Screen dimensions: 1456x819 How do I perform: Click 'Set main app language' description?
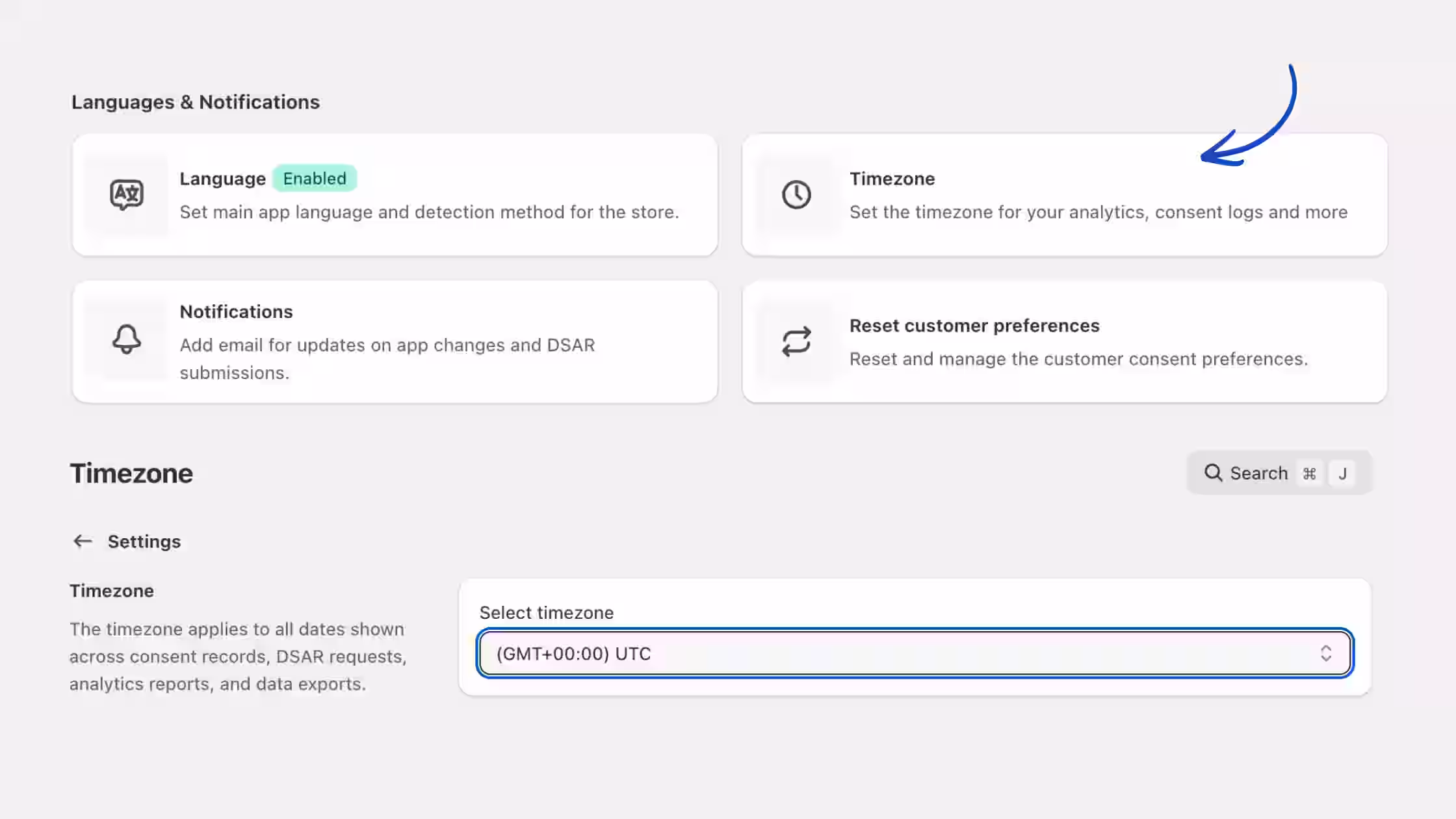429,212
